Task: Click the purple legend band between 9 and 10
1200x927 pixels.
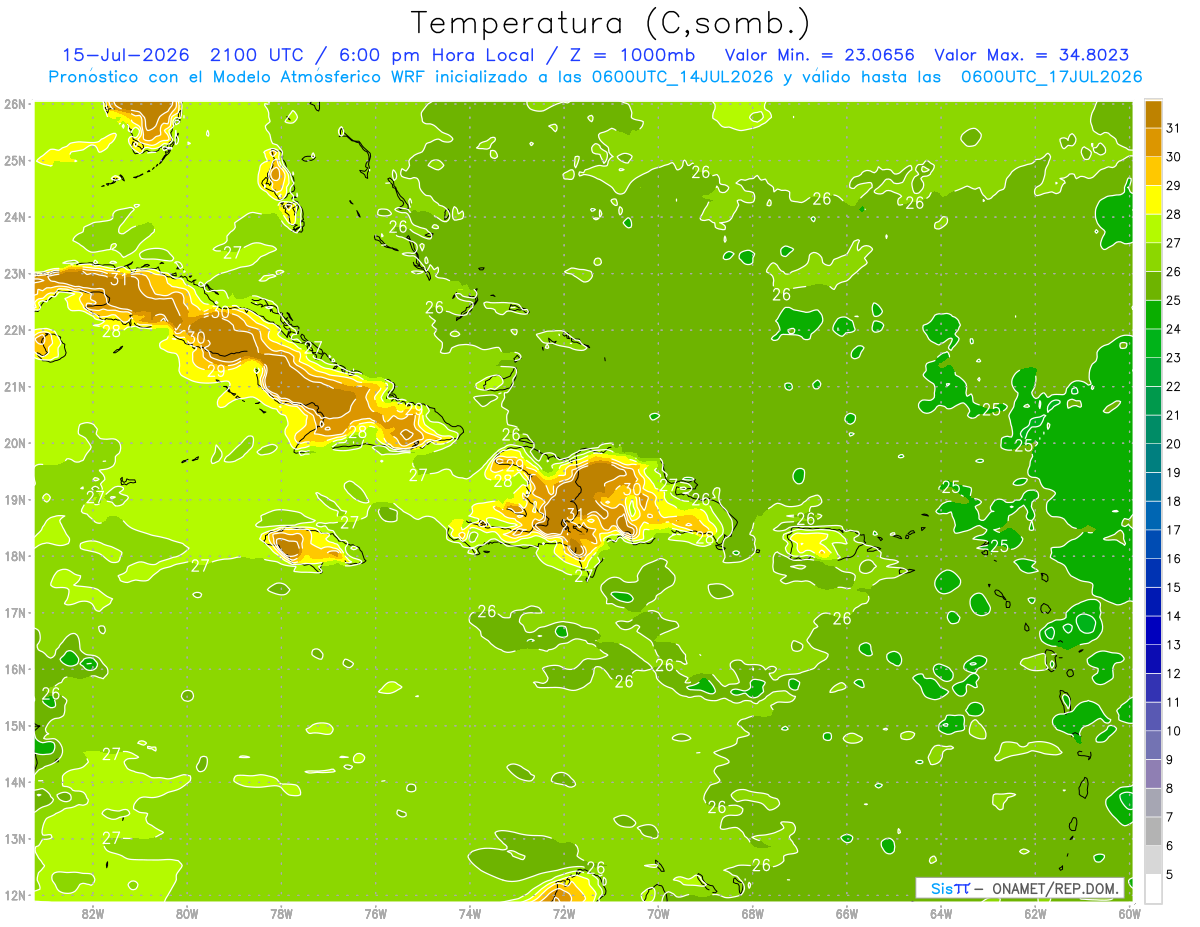Action: 1154,745
